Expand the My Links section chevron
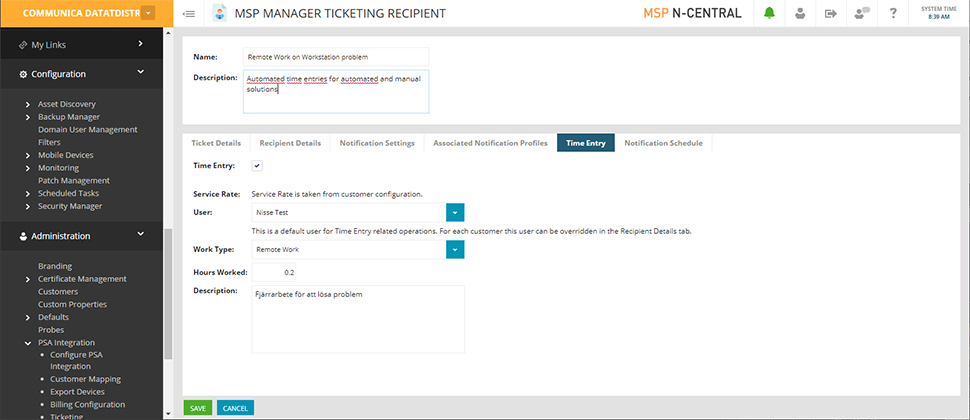Screen dimensions: 970x420 click(x=140, y=43)
